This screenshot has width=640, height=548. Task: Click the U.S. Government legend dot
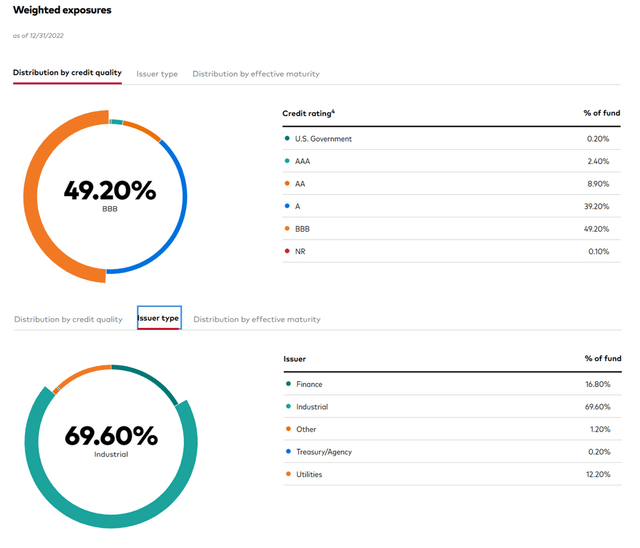[287, 139]
